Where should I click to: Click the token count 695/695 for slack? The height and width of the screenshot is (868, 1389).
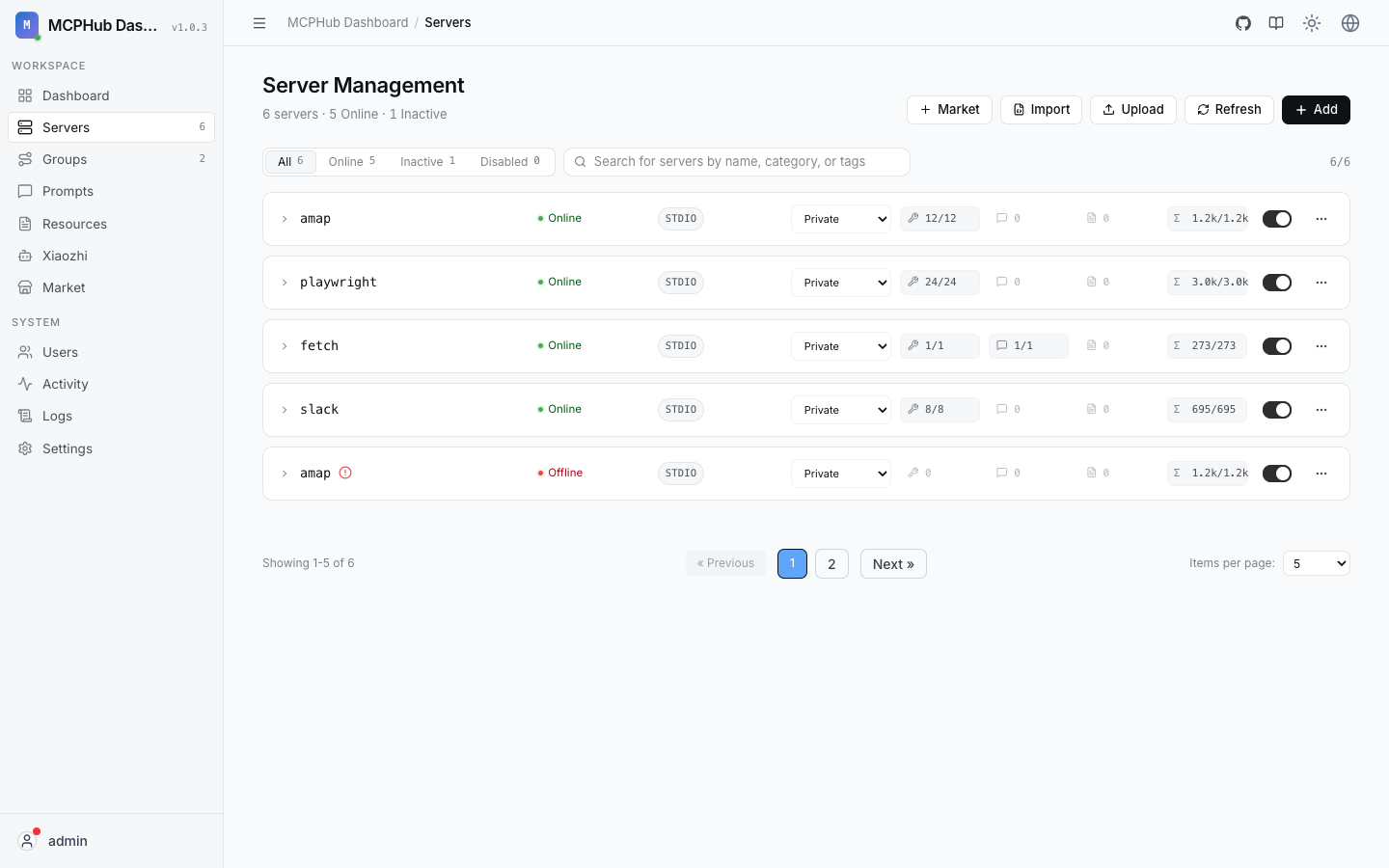(x=1207, y=410)
